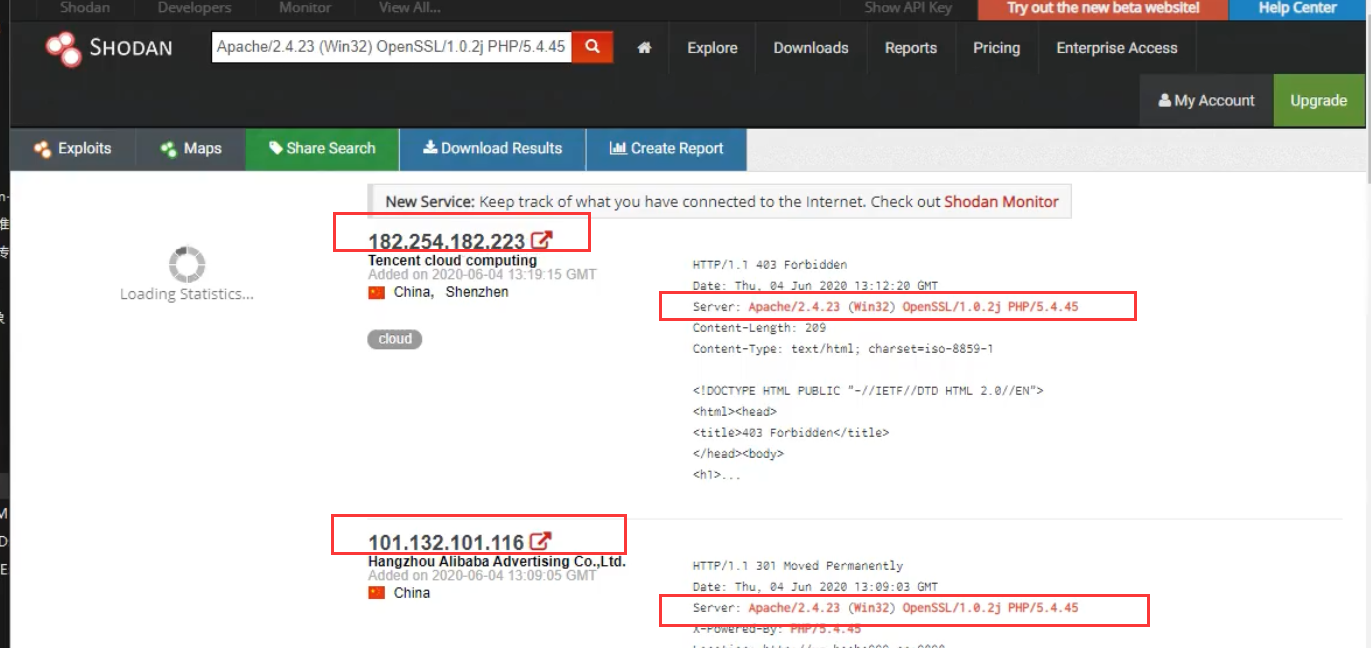Viewport: 1371px width, 648px height.
Task: Open external link icon beside 182.254.182.223
Action: 541,240
